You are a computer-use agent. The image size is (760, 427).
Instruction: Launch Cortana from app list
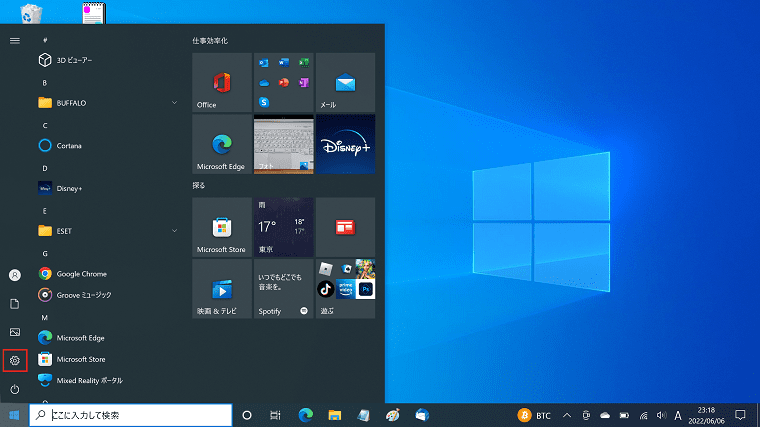pos(108,145)
